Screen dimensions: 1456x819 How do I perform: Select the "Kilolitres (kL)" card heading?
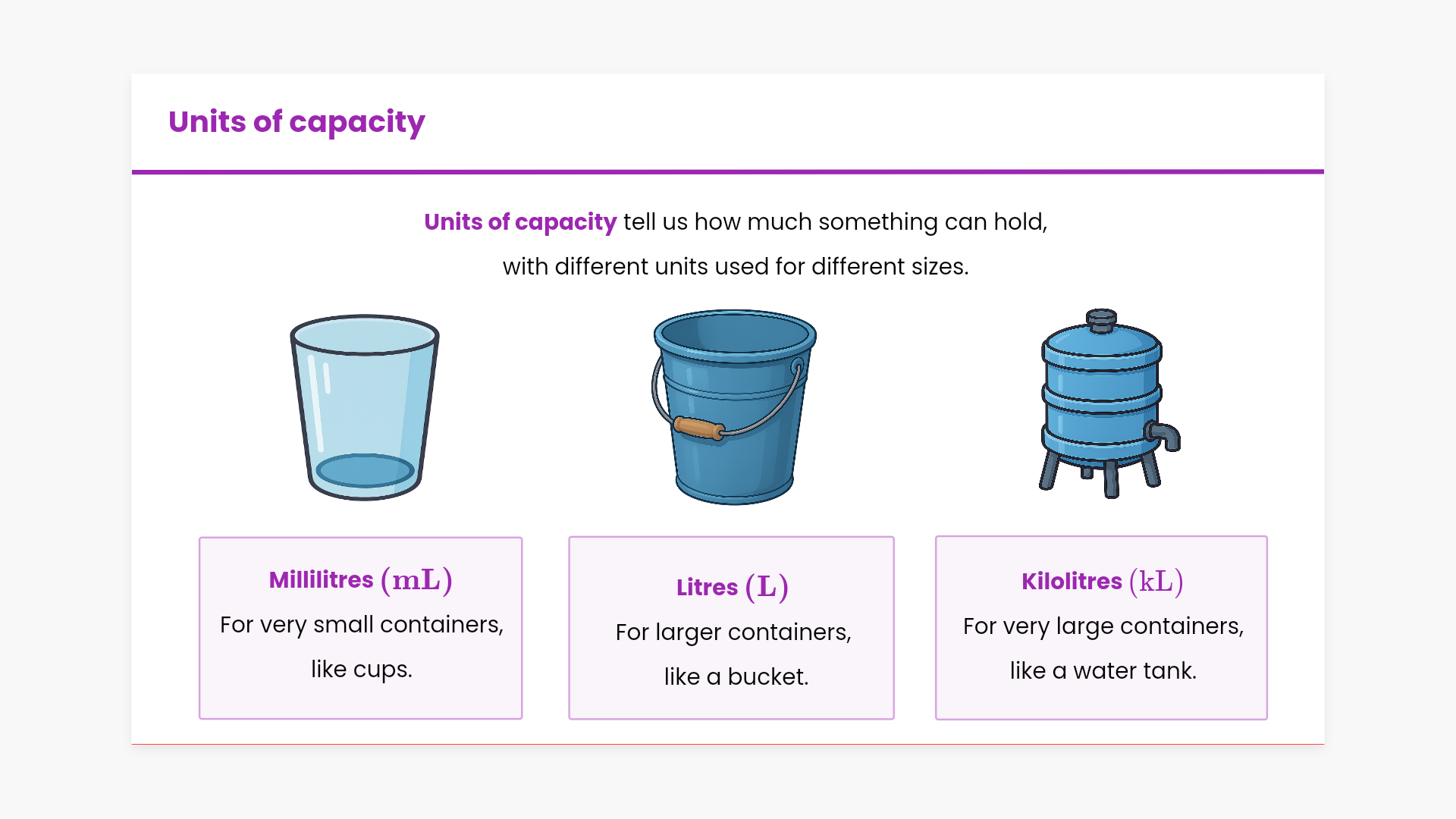1102,582
